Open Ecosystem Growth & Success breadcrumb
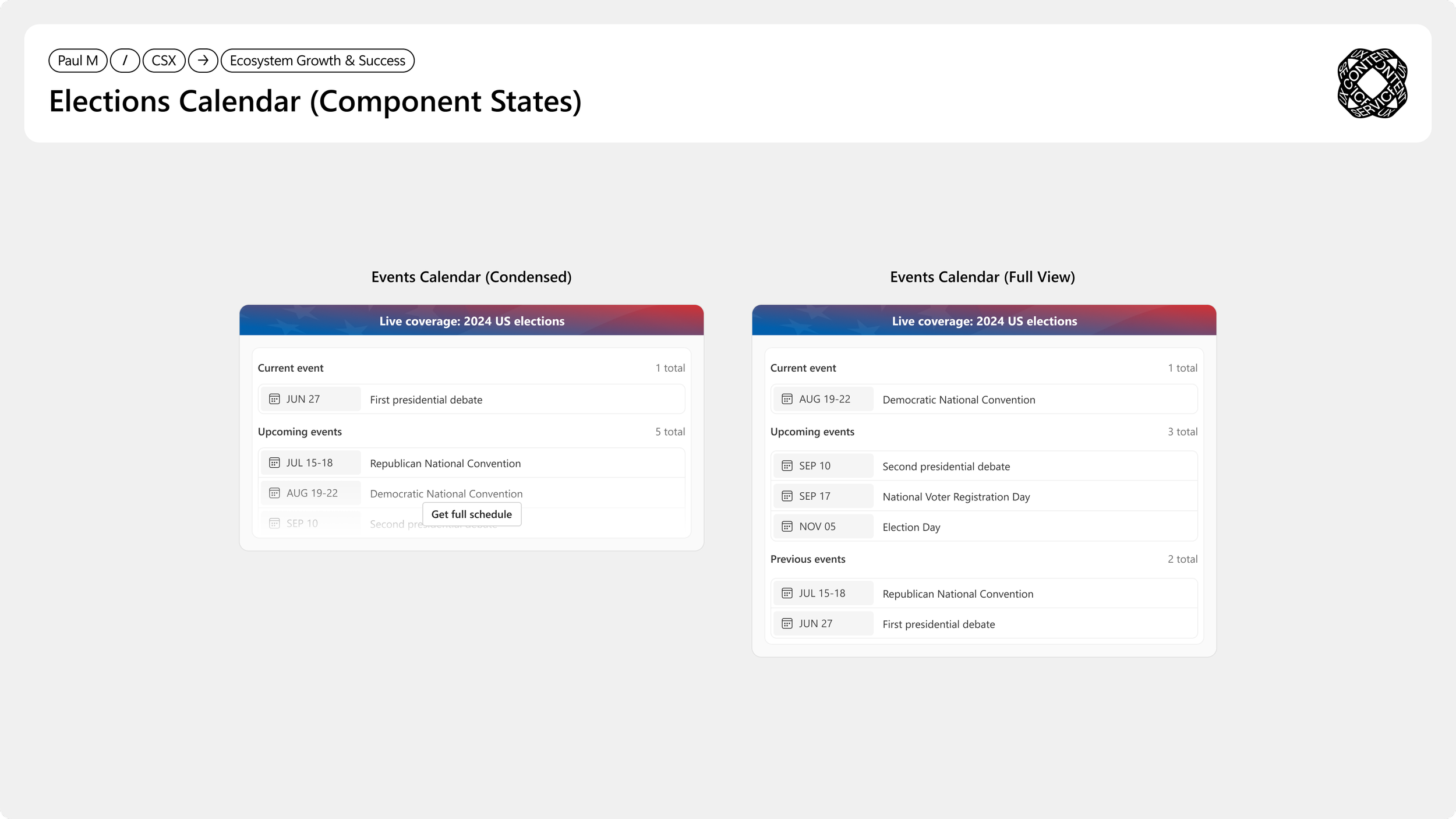The height and width of the screenshot is (819, 1456). pos(317,61)
